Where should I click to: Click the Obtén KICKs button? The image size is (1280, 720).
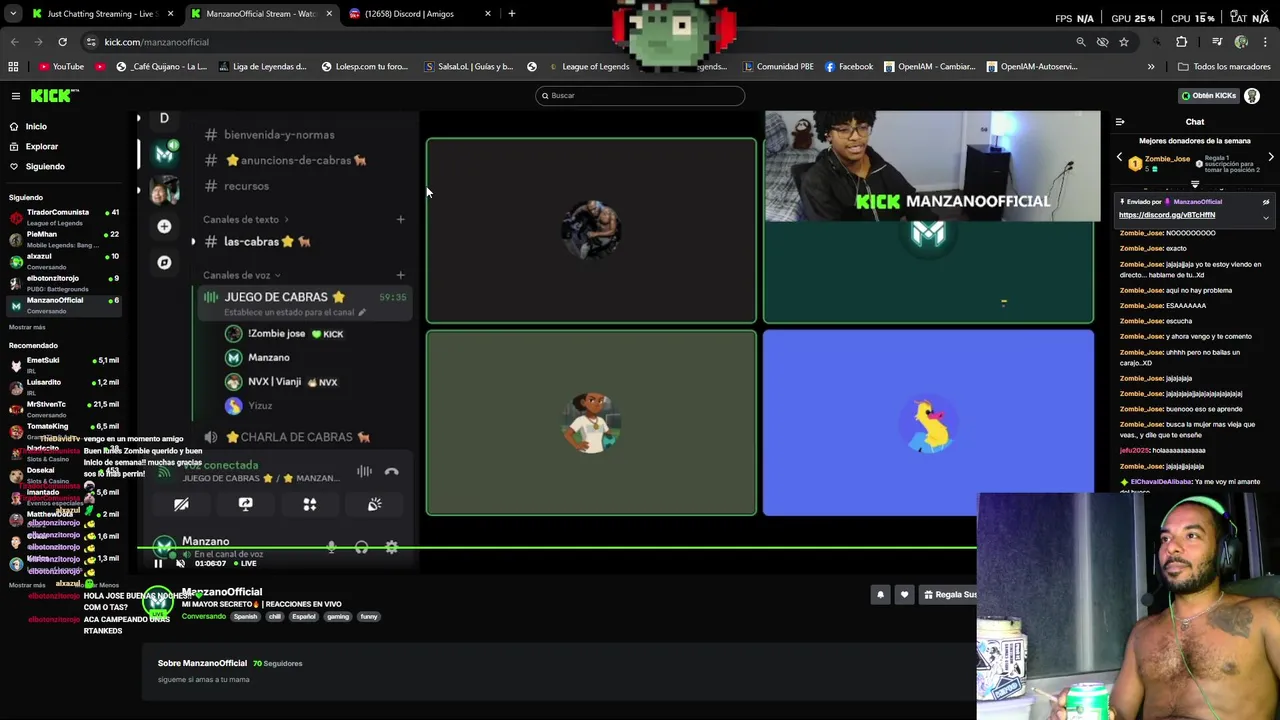(1208, 96)
